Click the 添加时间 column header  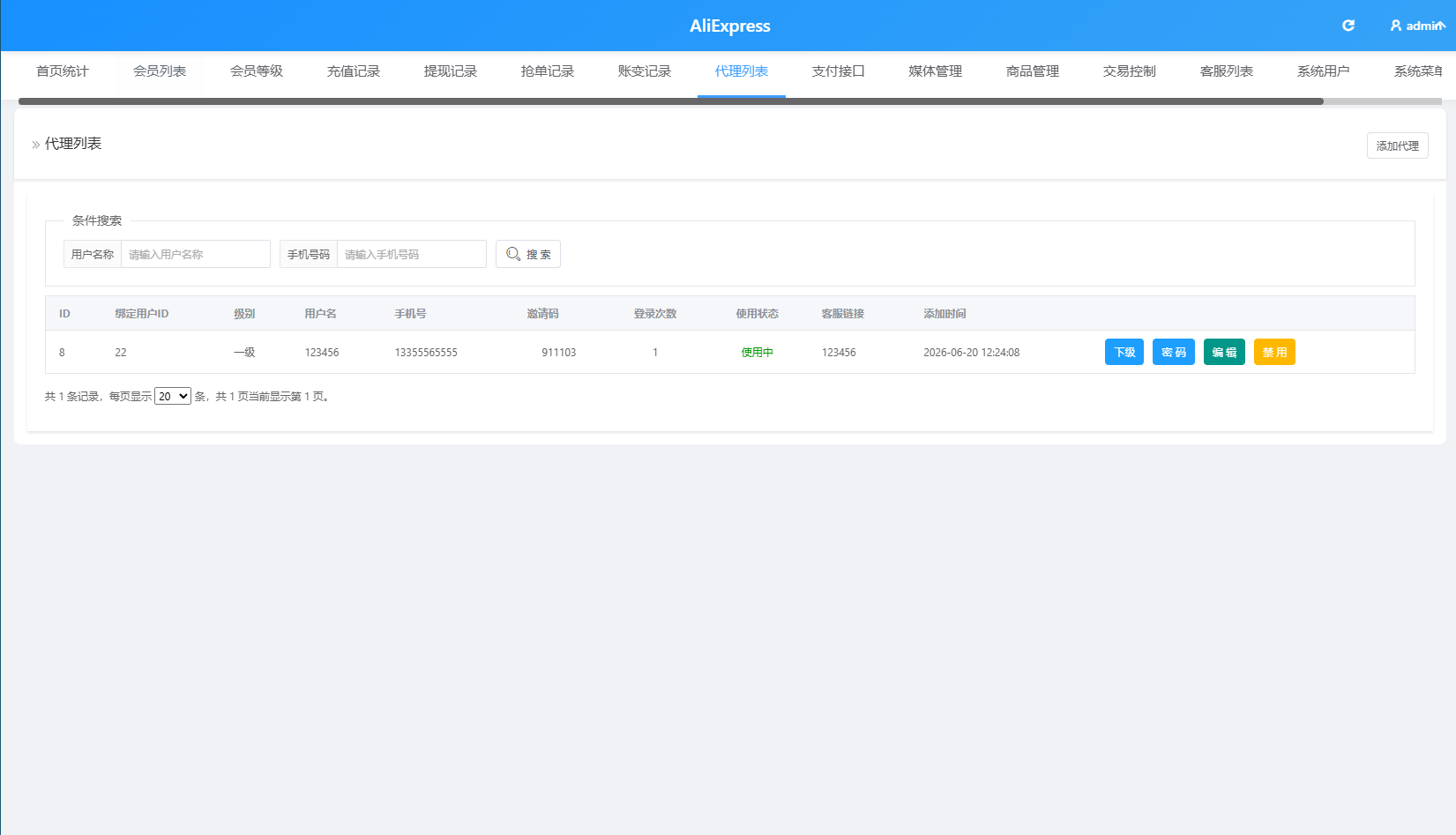click(x=945, y=314)
